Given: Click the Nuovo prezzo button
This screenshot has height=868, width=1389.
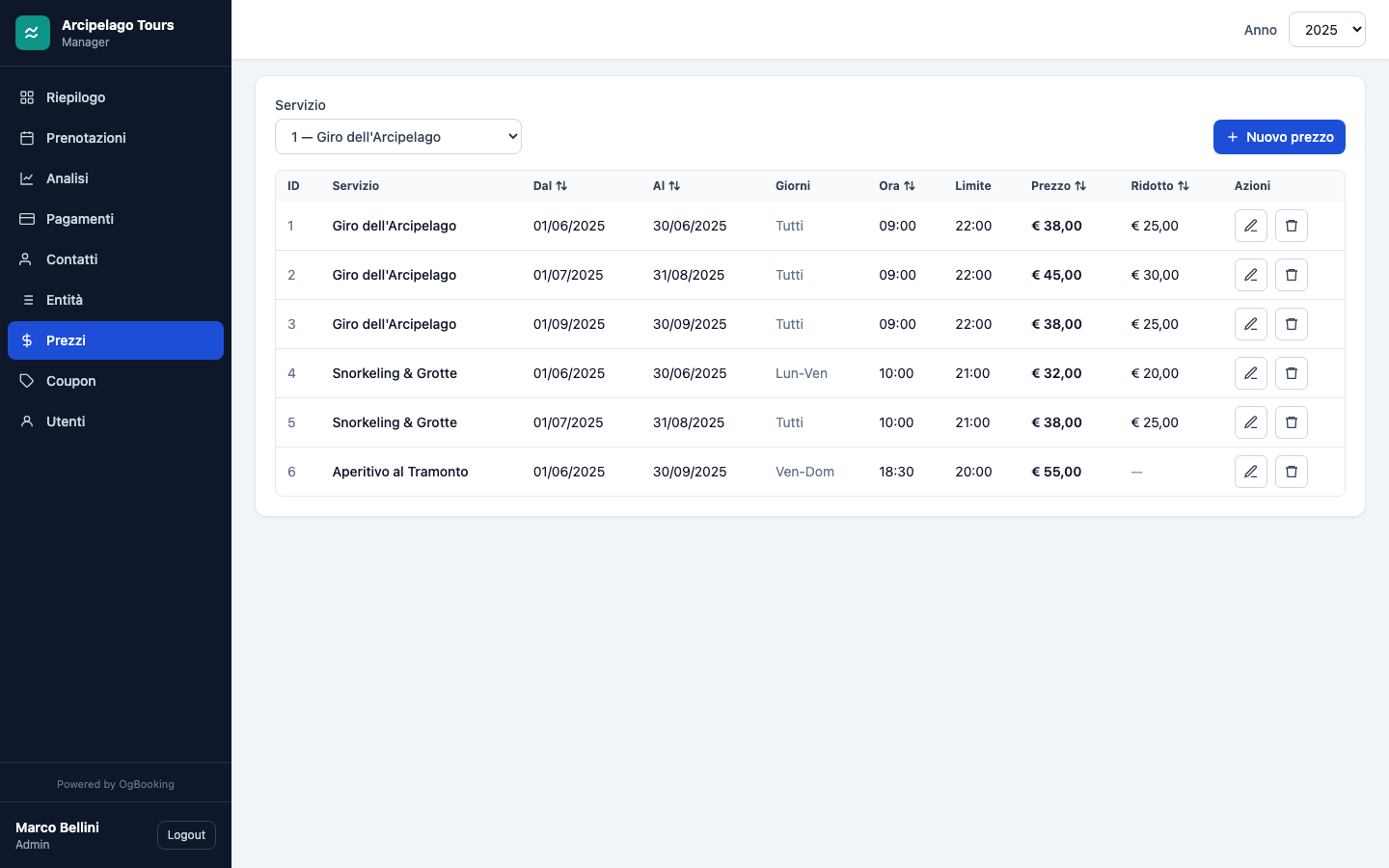Looking at the screenshot, I should [1279, 137].
